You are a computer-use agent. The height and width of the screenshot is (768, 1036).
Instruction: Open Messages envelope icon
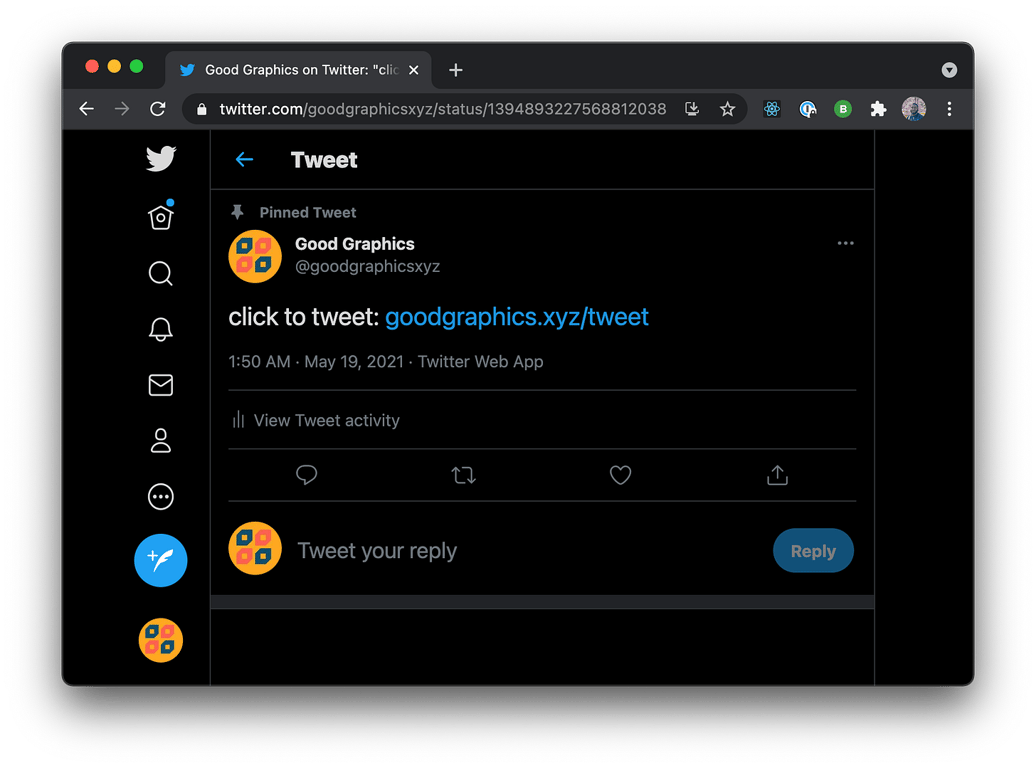161,385
